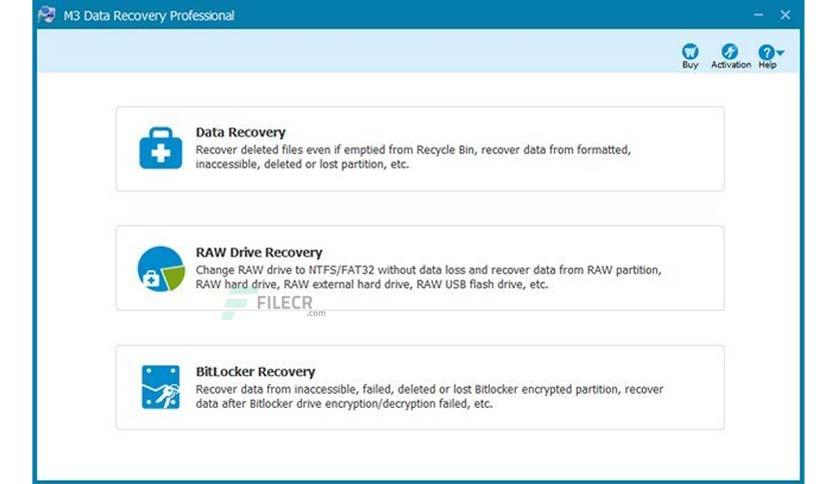Click the BitLocker Recovery description text
The width and height of the screenshot is (836, 484).
pos(430,396)
